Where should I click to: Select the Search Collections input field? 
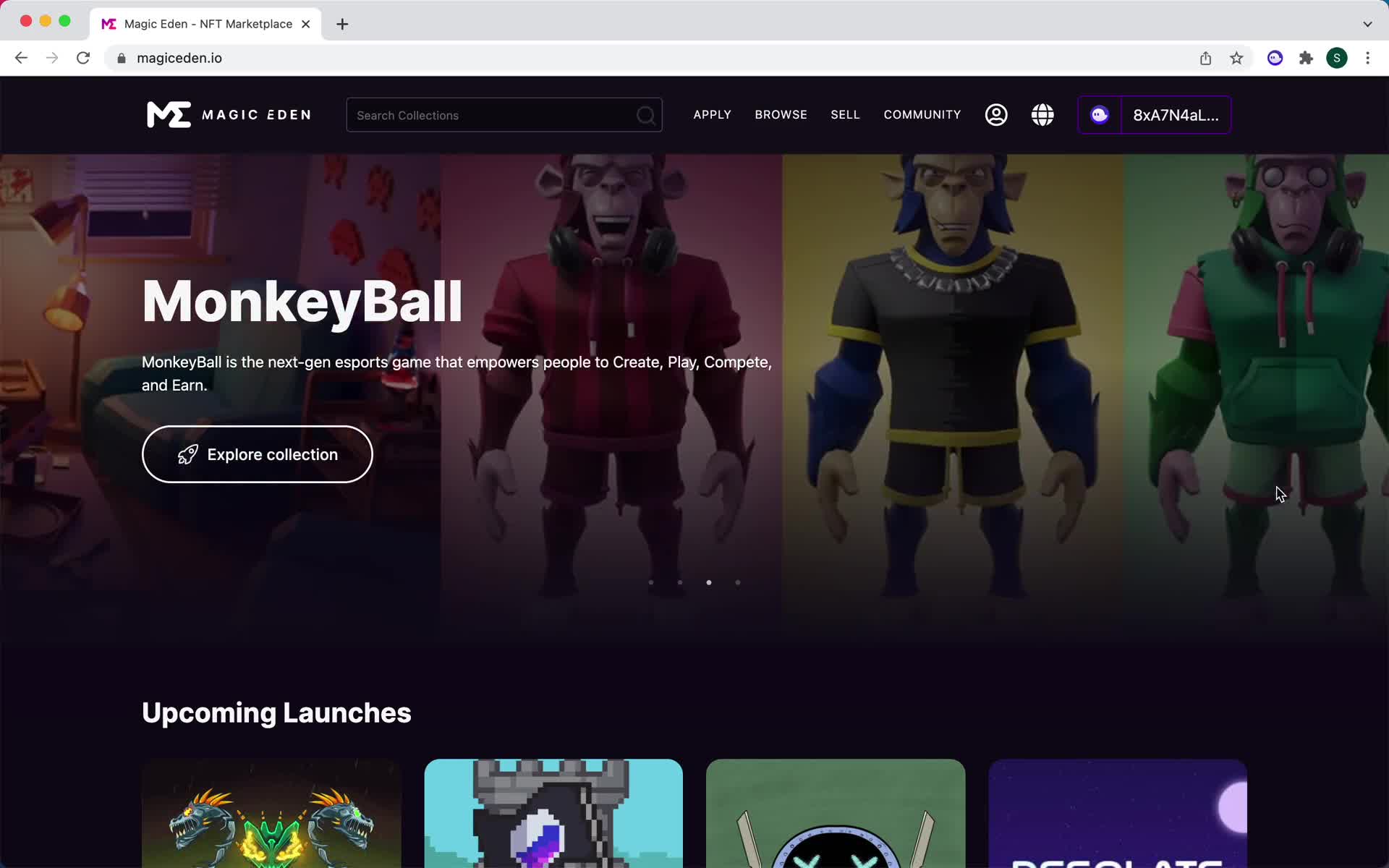pos(504,115)
